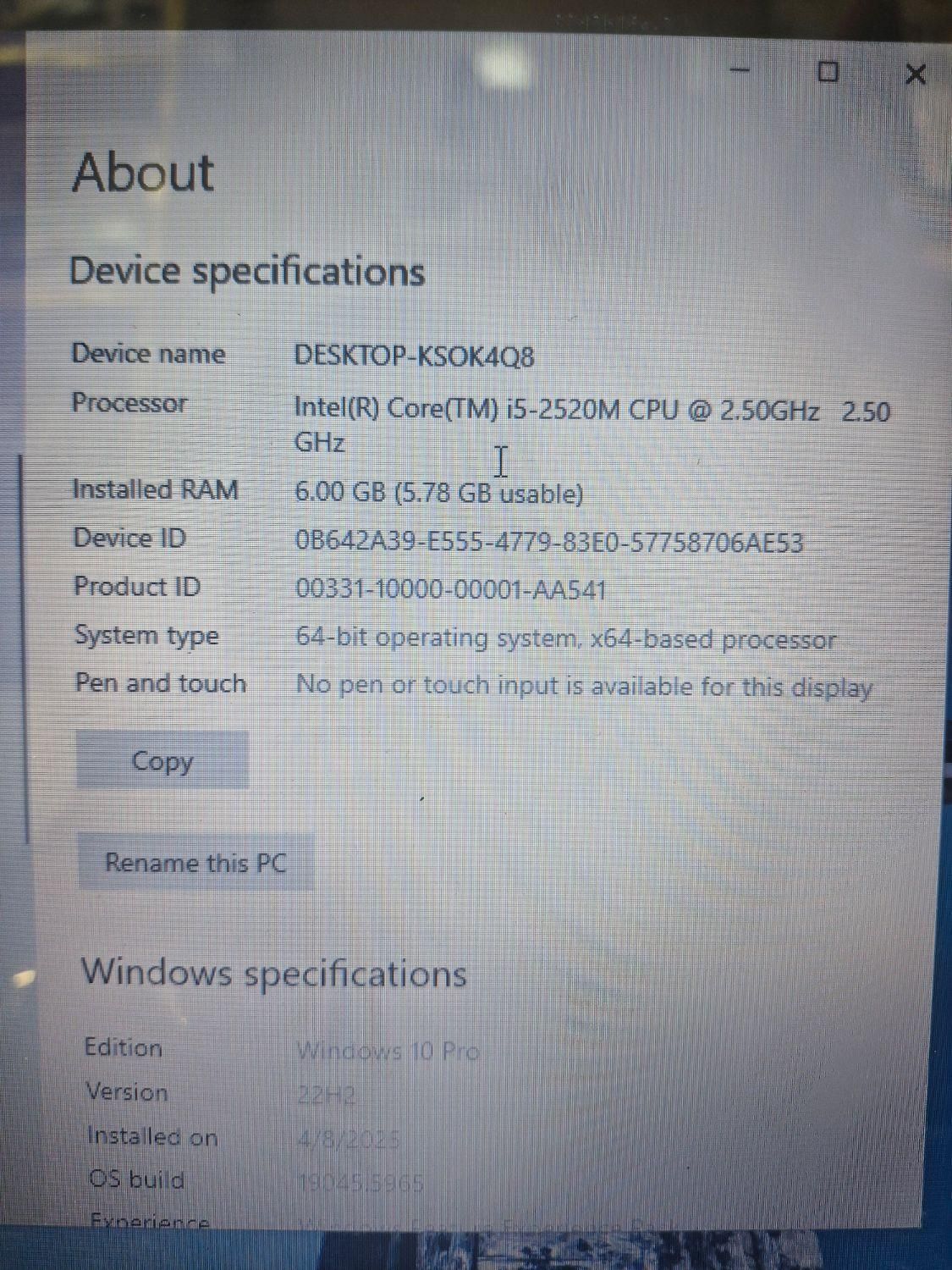Click the OS build 19045.5965 value
The image size is (952, 1270).
coord(361,1182)
